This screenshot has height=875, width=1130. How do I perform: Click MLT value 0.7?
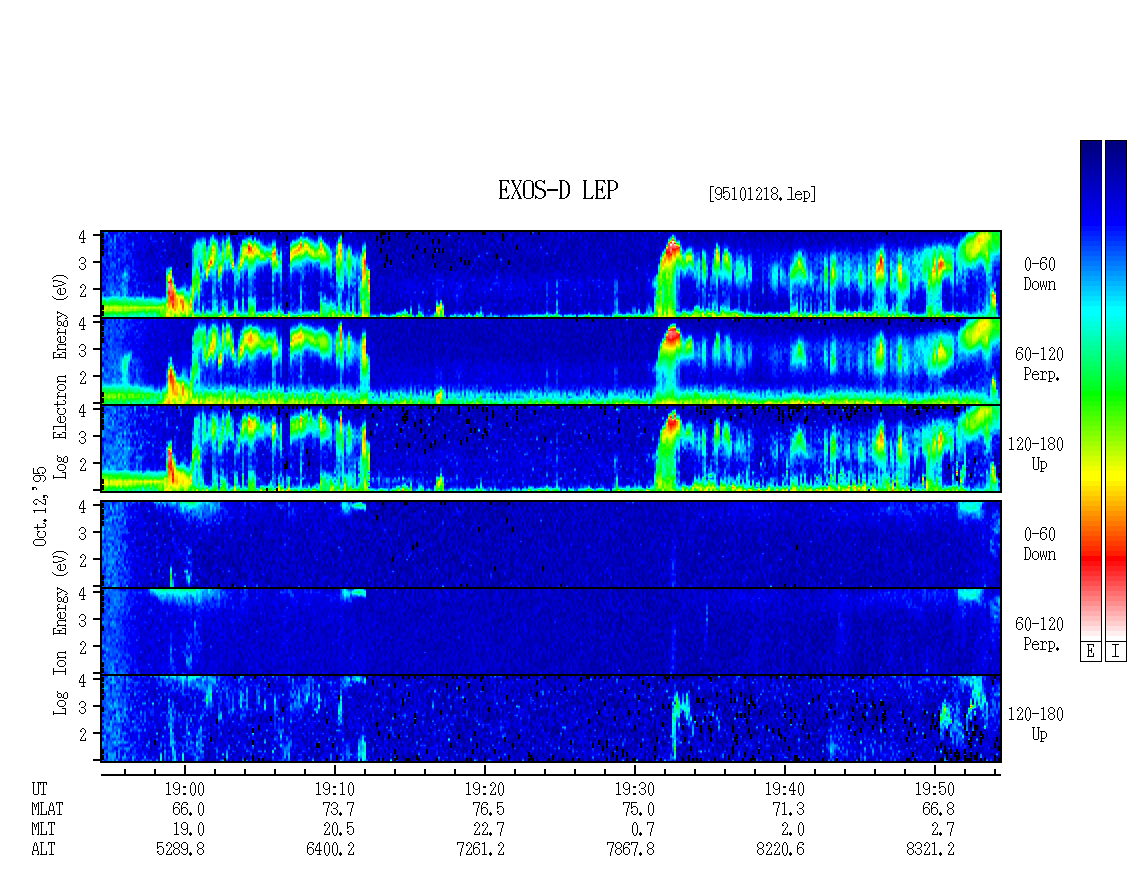pos(642,830)
